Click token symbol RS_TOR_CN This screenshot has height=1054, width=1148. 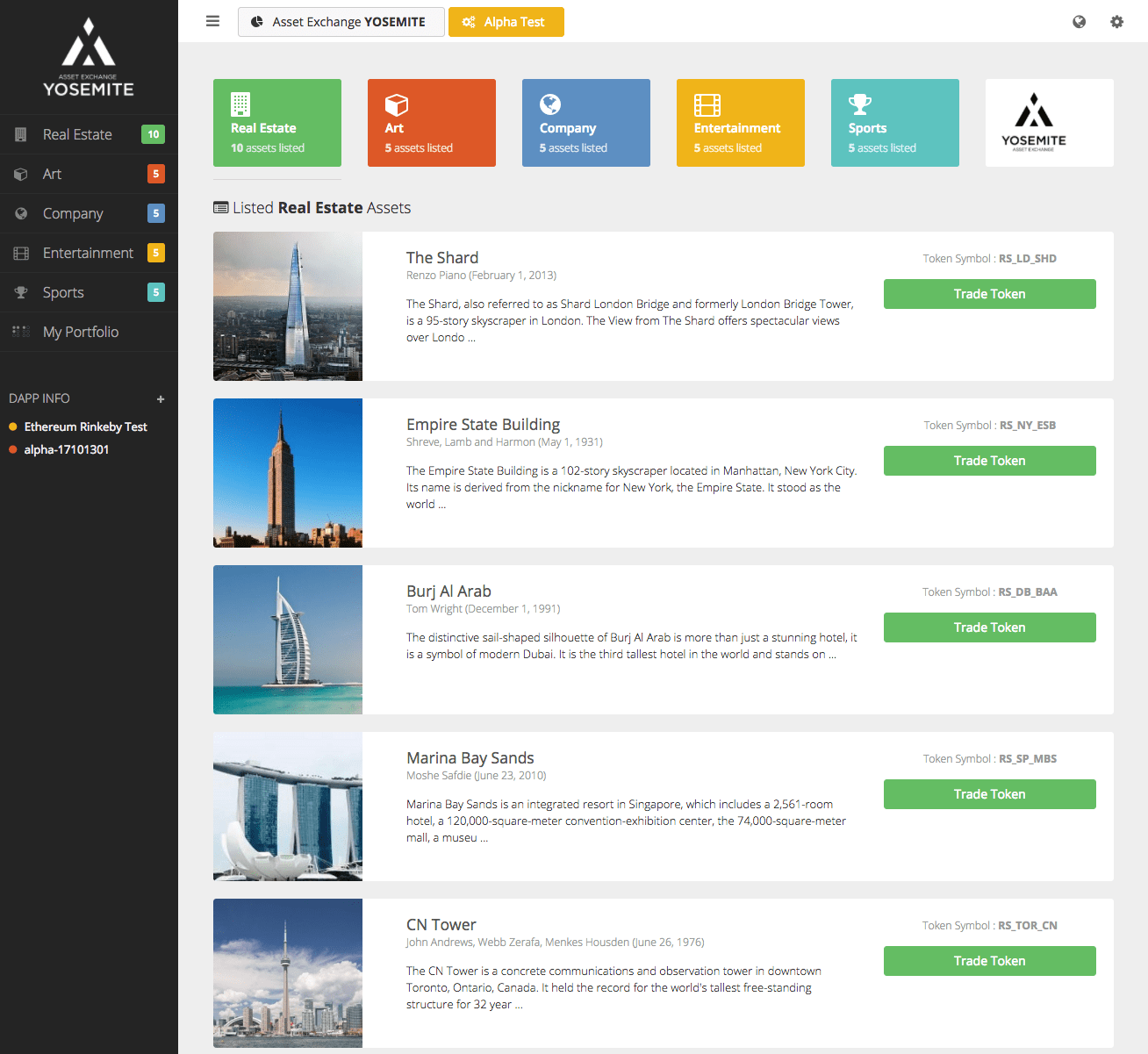(x=1028, y=926)
